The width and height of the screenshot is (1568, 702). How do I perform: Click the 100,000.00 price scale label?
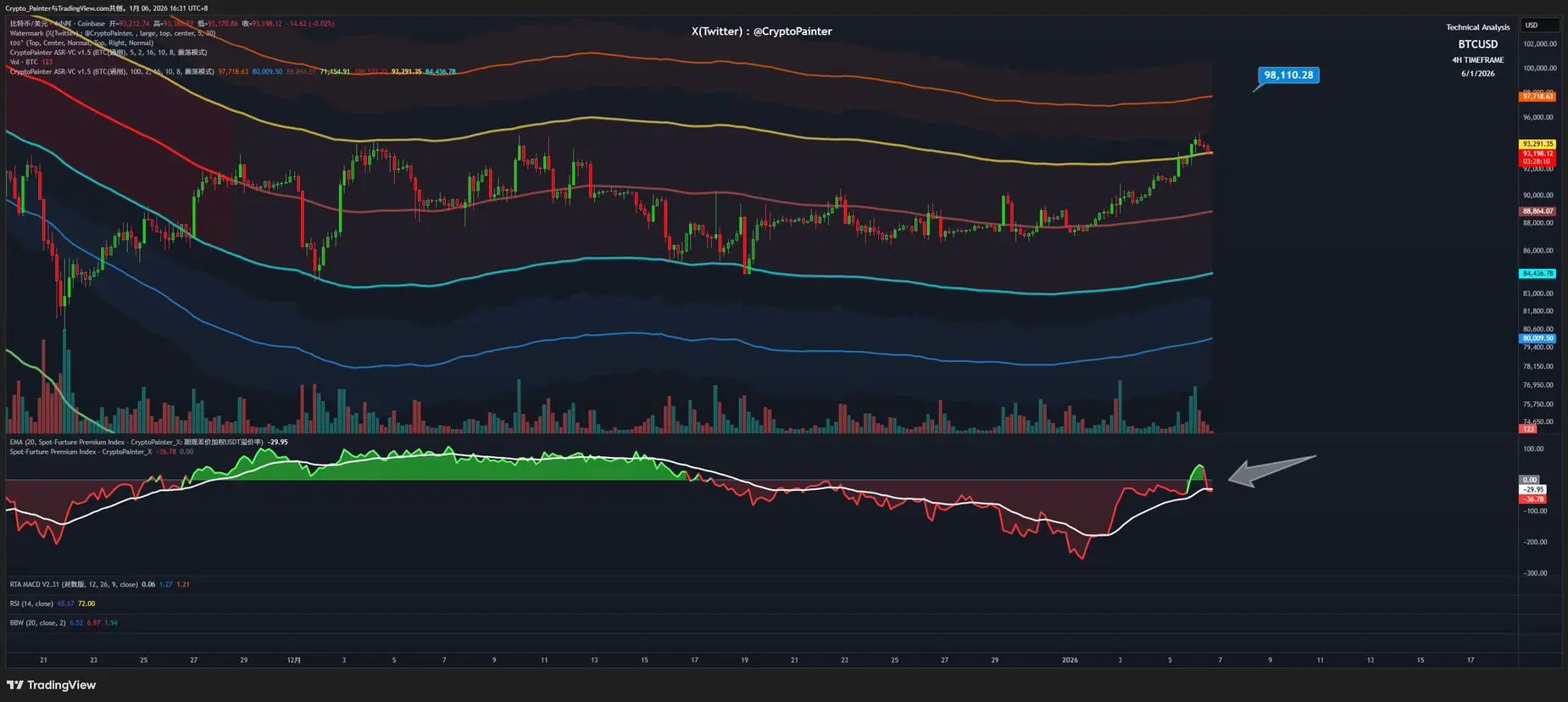coord(1539,69)
